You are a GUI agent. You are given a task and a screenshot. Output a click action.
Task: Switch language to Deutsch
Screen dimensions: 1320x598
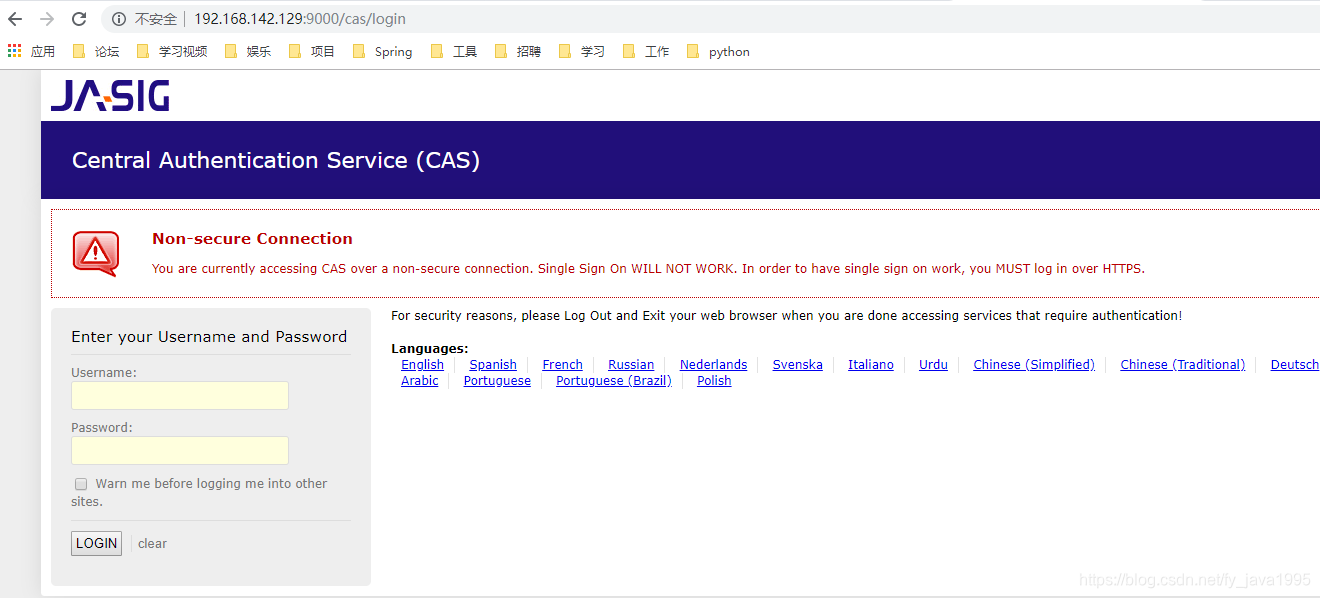(1295, 365)
